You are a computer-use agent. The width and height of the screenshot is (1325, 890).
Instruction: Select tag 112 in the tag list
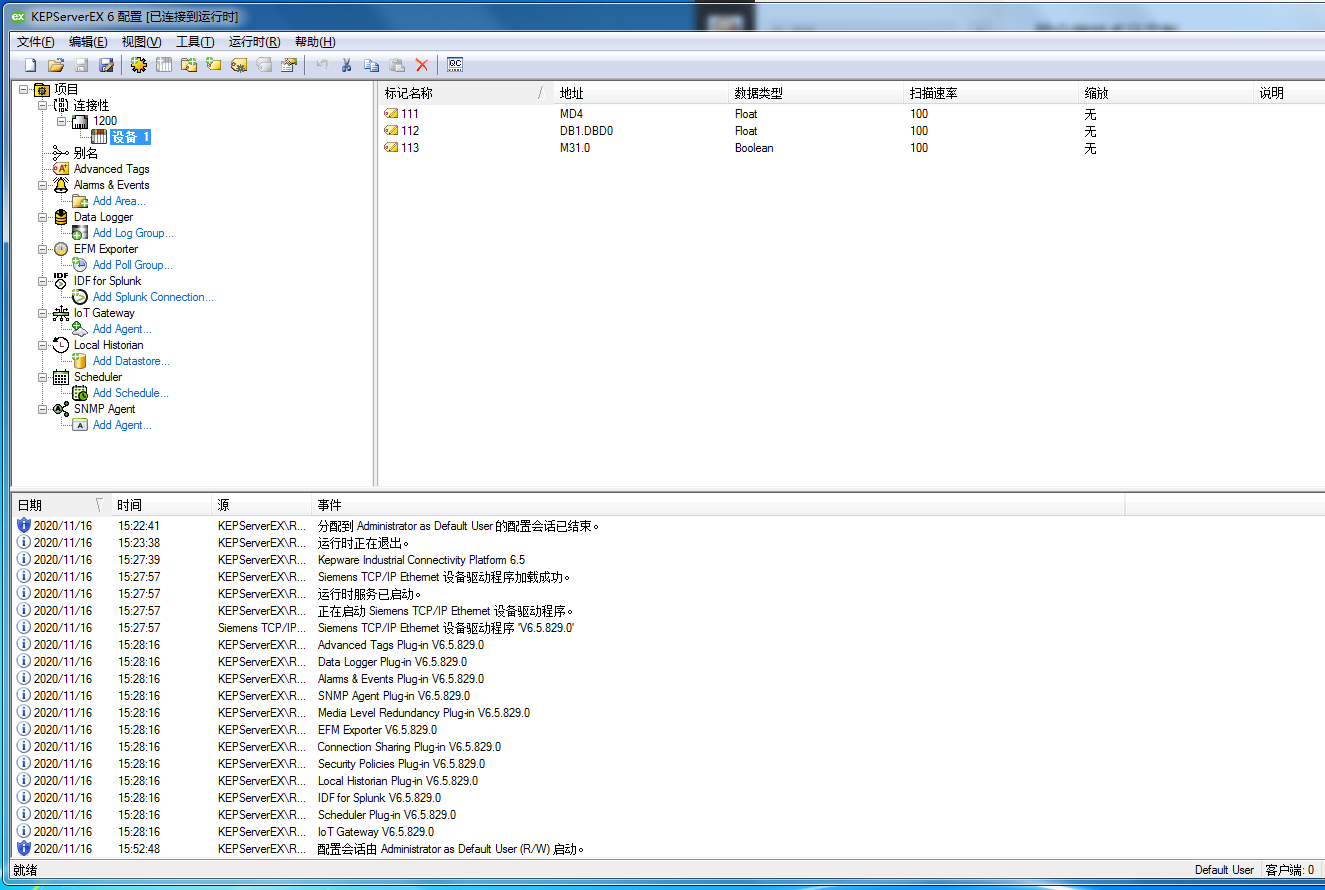[410, 131]
